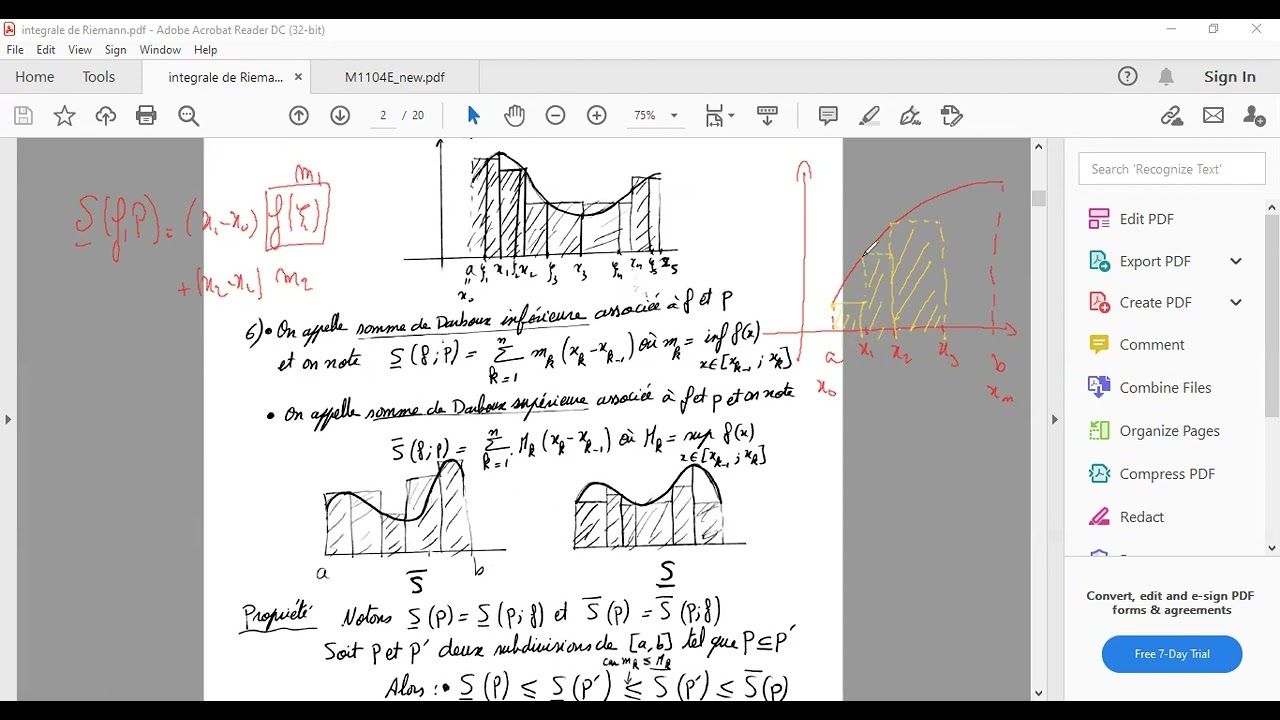Image resolution: width=1280 pixels, height=720 pixels.
Task: Collapse the right tools pane arrow
Action: coord(1054,419)
